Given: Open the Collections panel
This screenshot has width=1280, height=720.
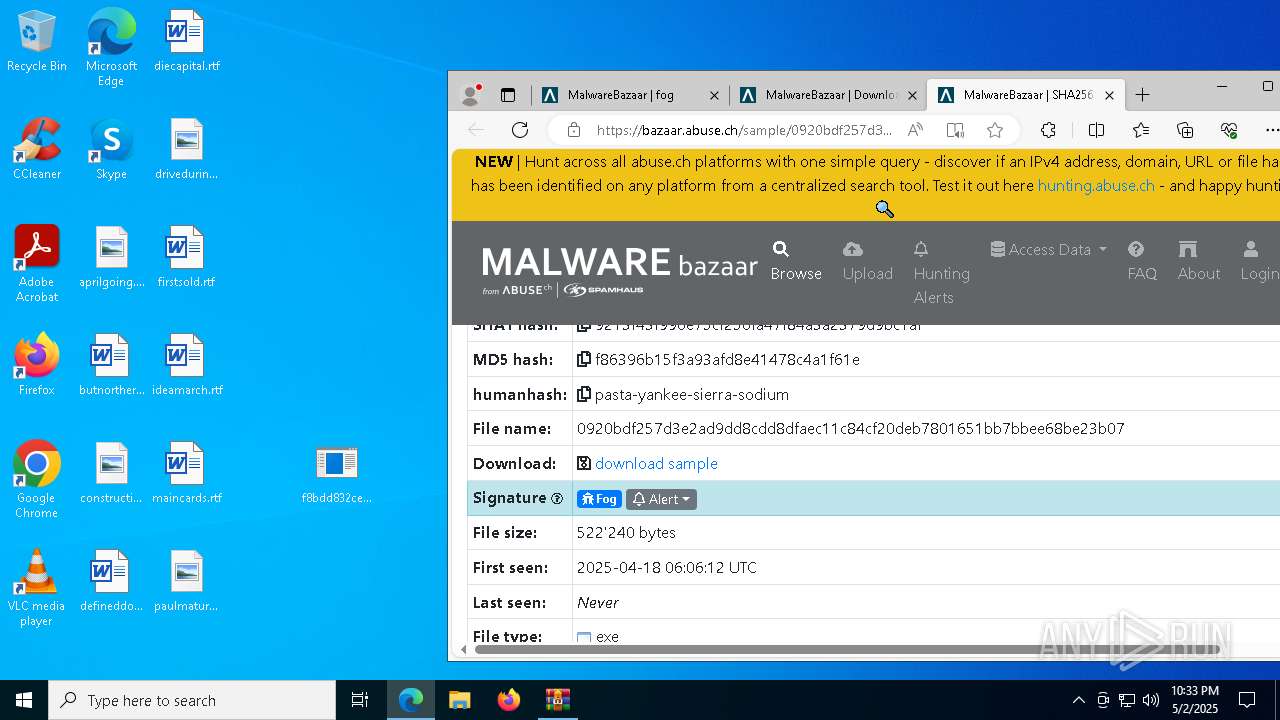Looking at the screenshot, I should (1185, 130).
